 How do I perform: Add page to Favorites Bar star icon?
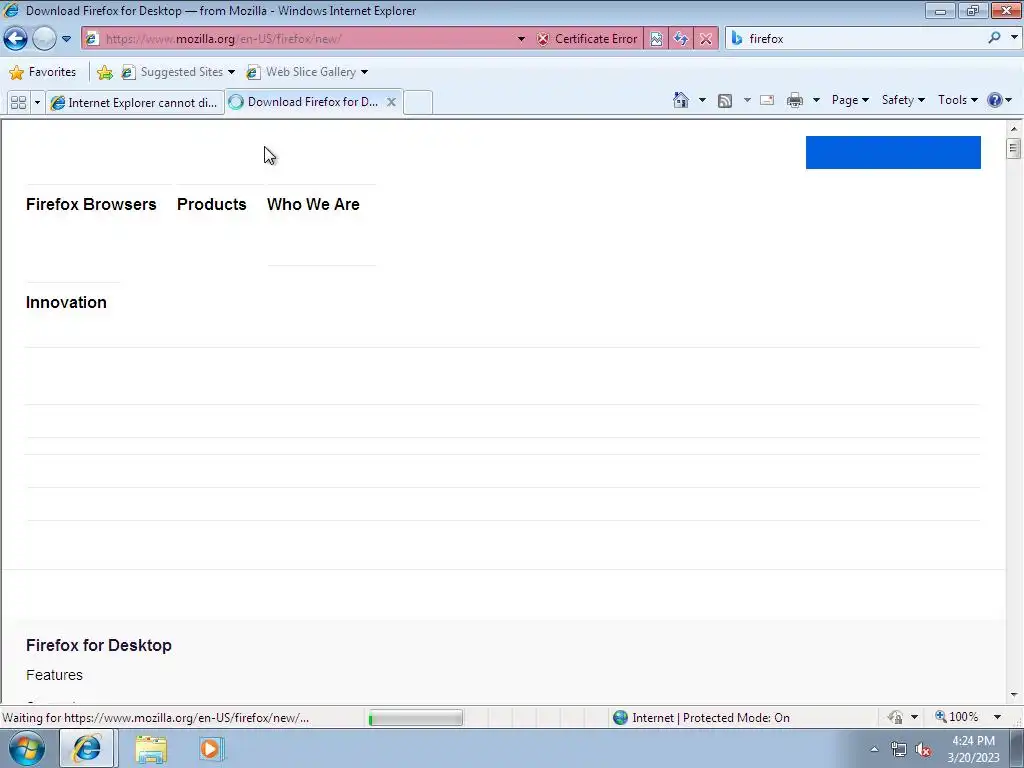[x=104, y=72]
